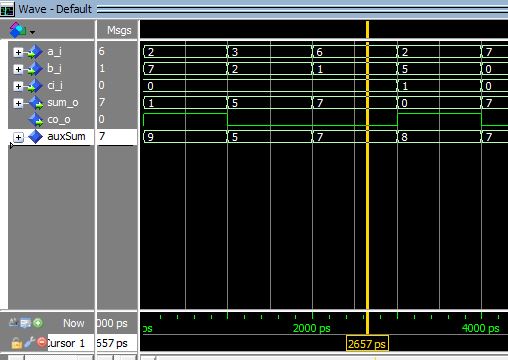The image size is (508, 360).
Task: Select the b_i signal name
Action: [x=54, y=68]
